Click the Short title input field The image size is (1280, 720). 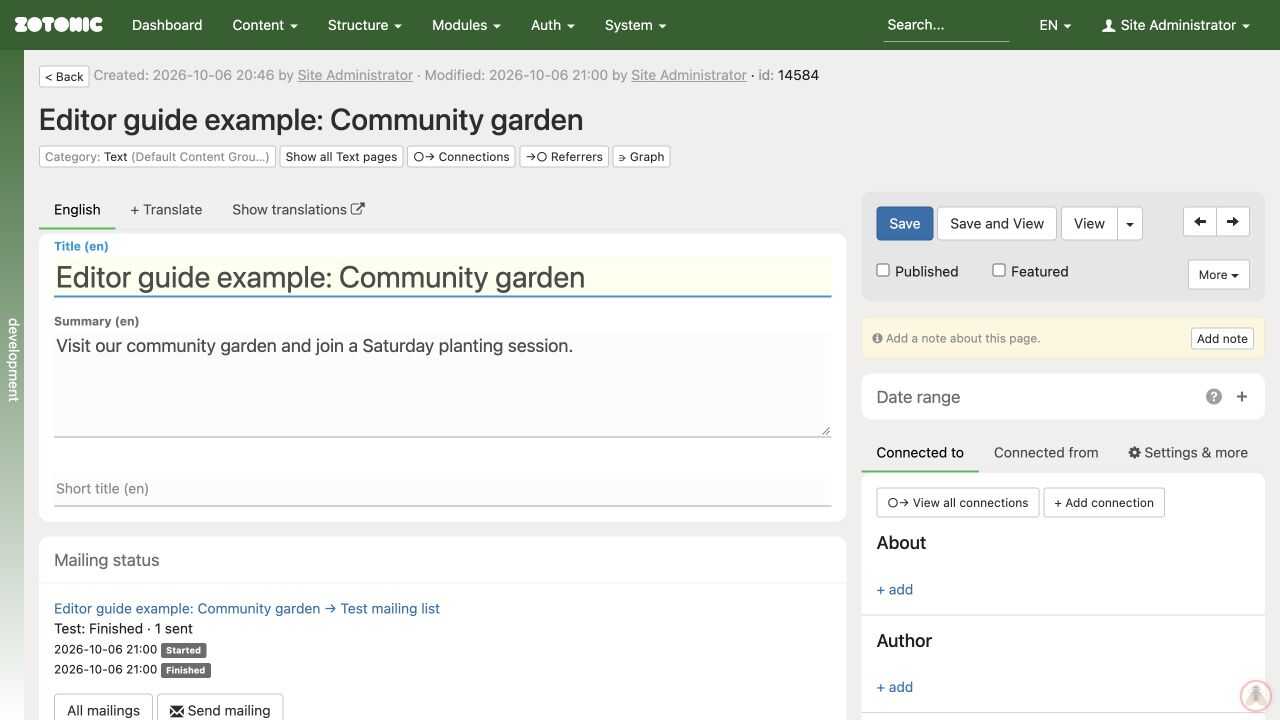(442, 489)
